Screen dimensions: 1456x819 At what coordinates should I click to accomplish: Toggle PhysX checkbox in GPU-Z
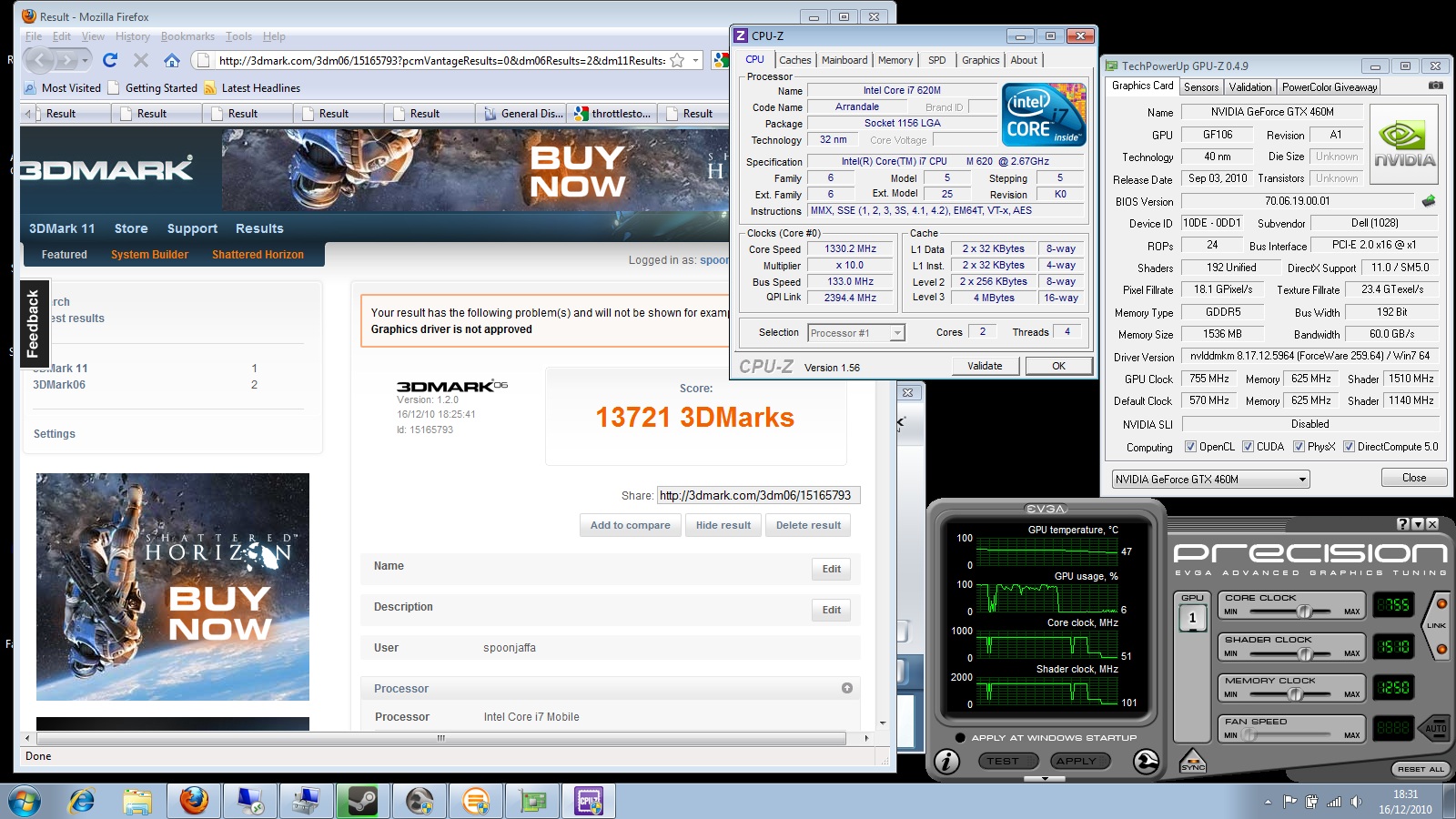1299,447
